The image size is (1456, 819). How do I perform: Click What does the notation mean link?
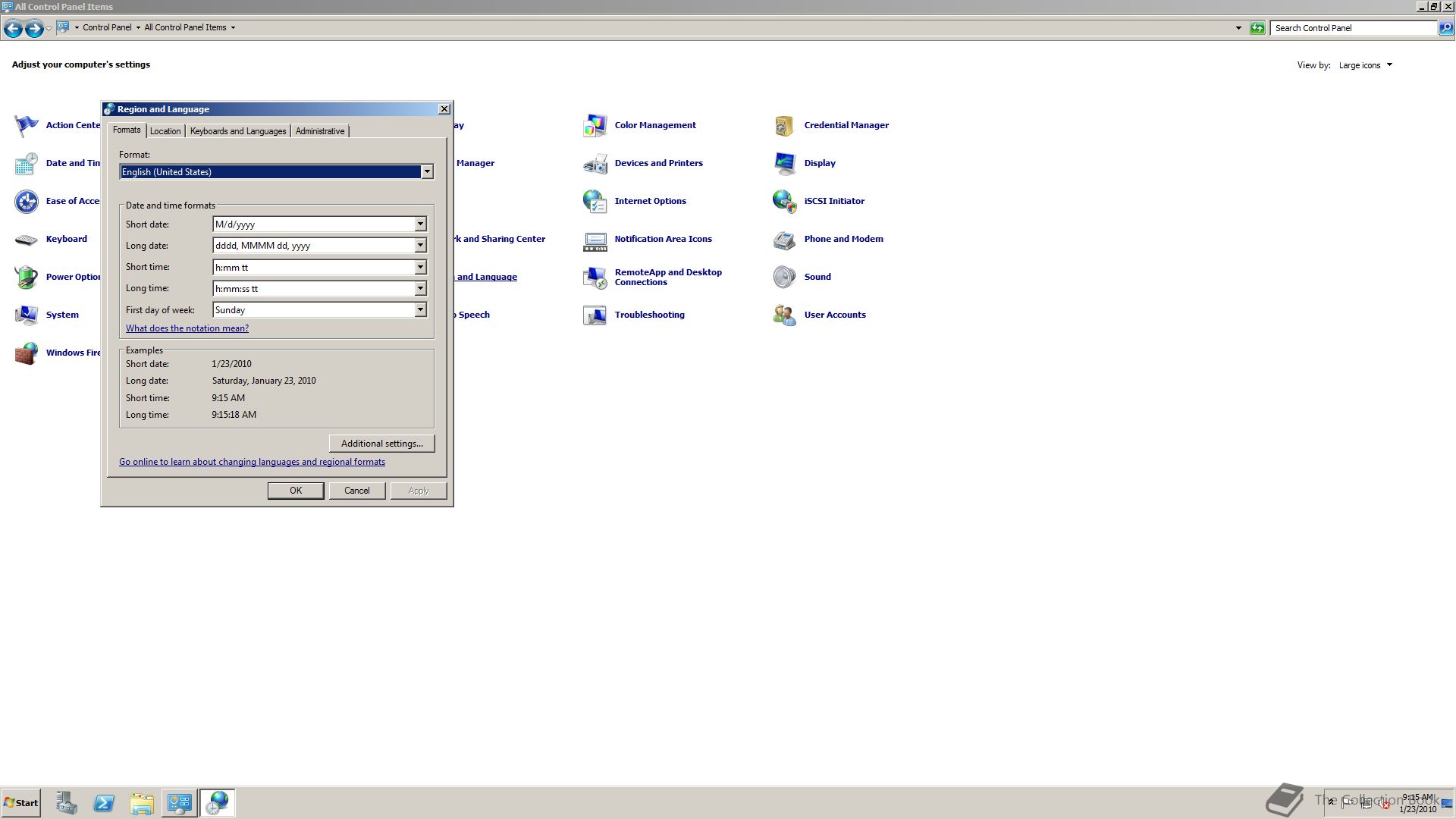tap(187, 328)
